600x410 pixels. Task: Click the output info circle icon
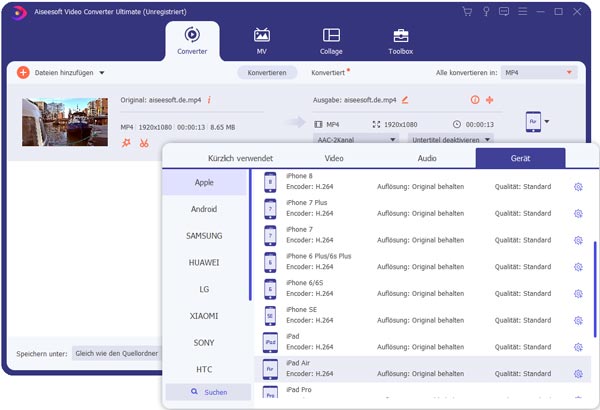pyautogui.click(x=475, y=100)
